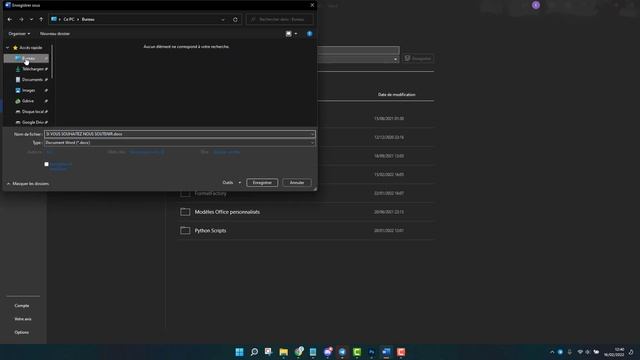Go forward in the save dialog
The image size is (640, 360).
tap(21, 19)
